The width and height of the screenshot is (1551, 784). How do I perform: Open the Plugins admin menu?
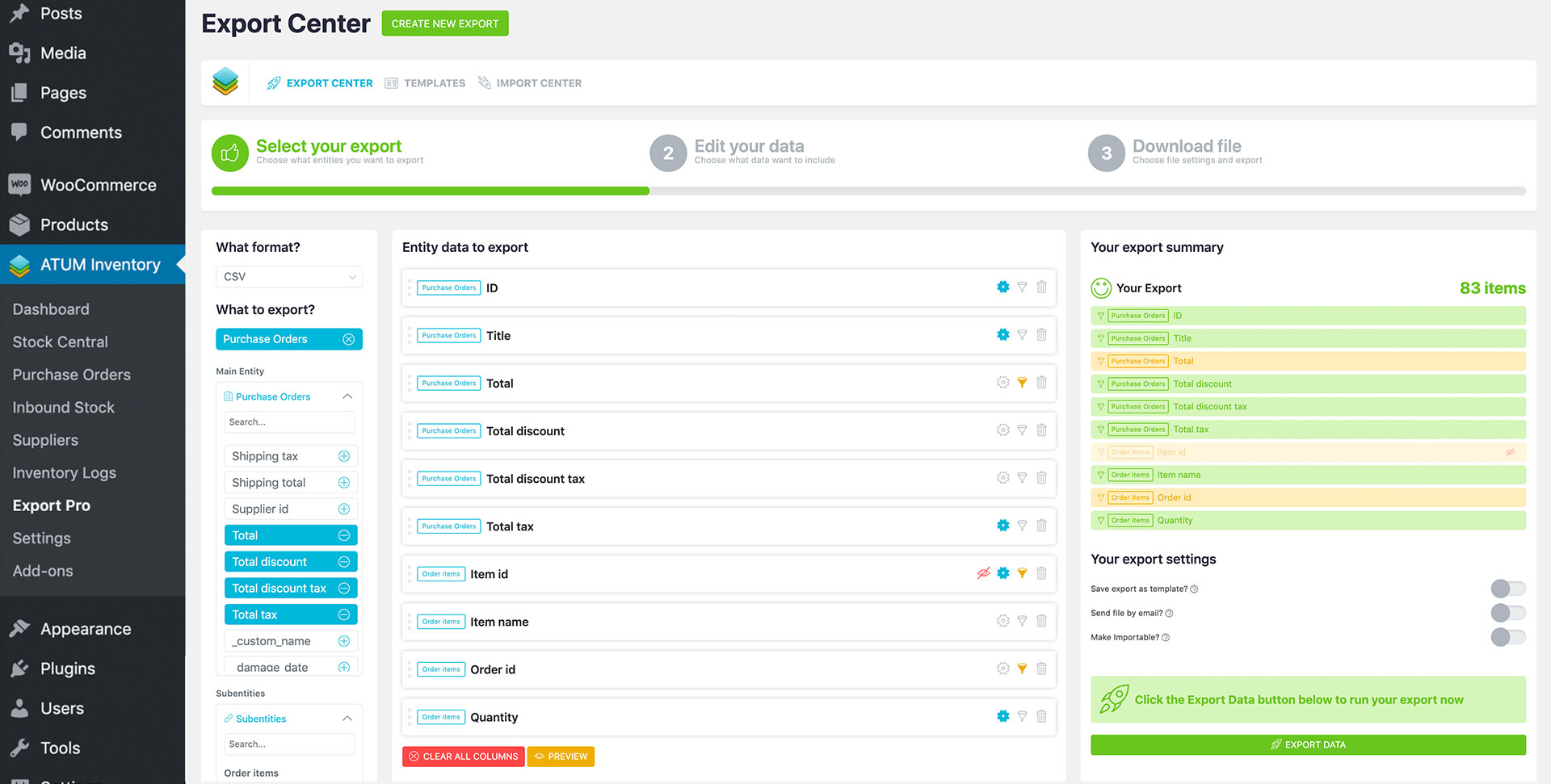click(x=67, y=669)
